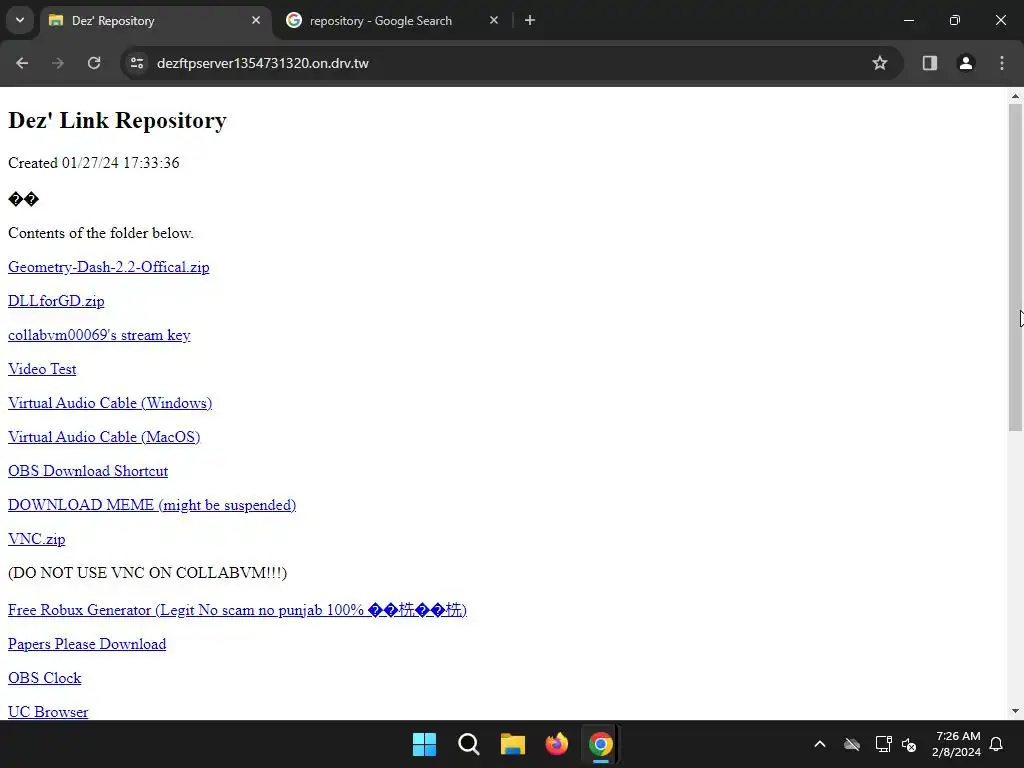Open the Video Test link

coord(42,369)
